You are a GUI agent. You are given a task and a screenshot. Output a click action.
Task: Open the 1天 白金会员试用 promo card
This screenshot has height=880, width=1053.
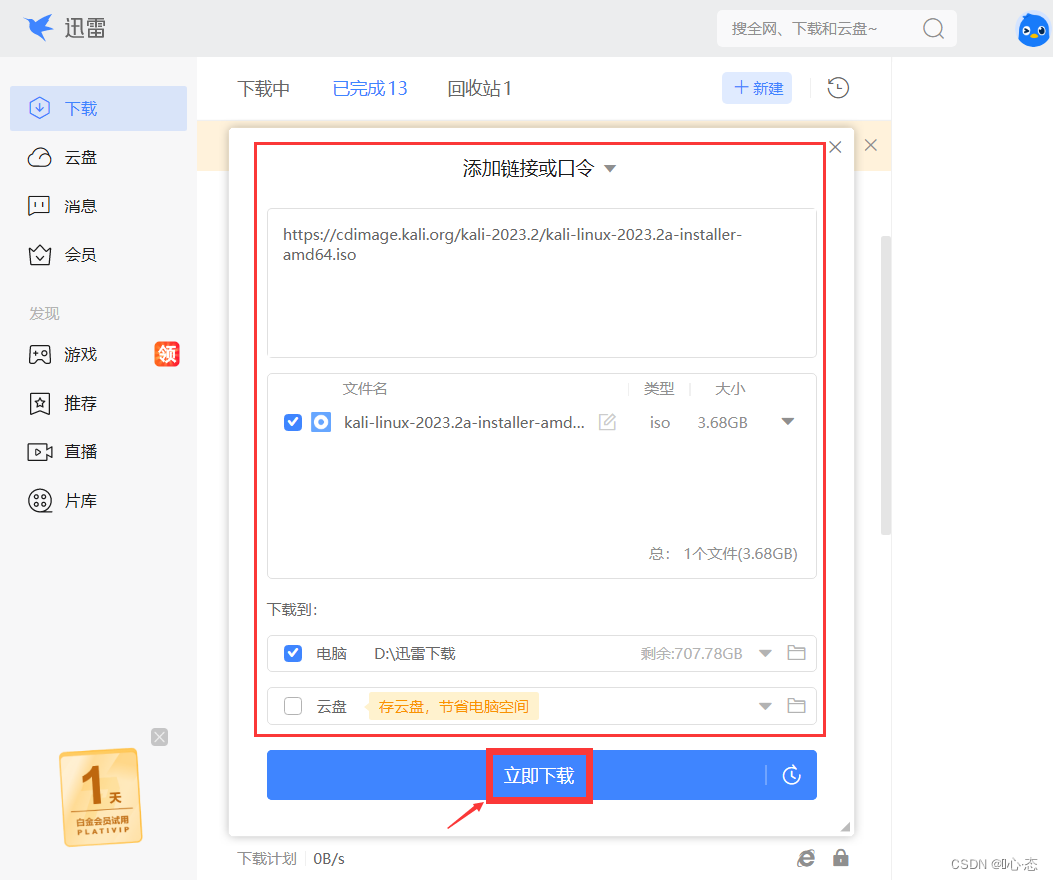[x=101, y=797]
